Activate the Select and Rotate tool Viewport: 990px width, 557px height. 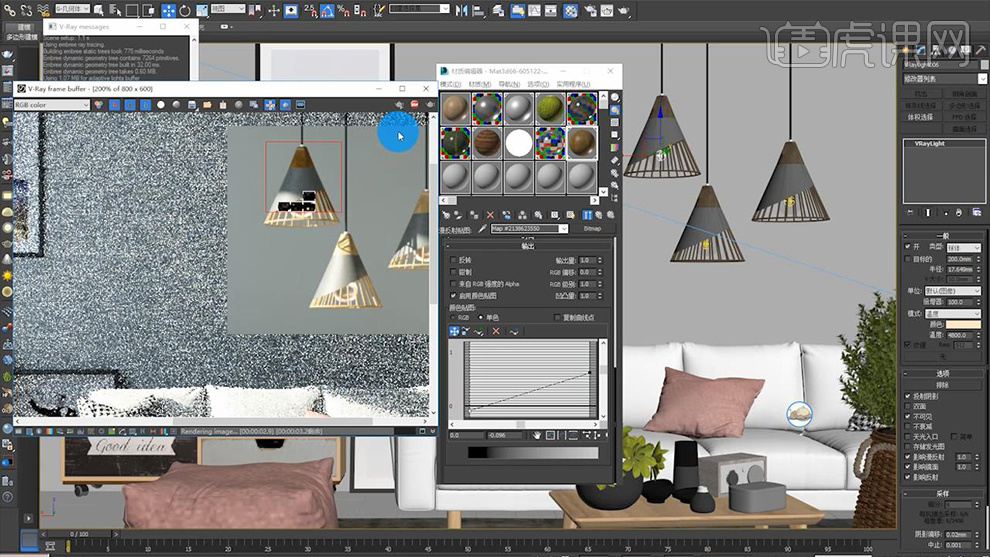tap(184, 10)
